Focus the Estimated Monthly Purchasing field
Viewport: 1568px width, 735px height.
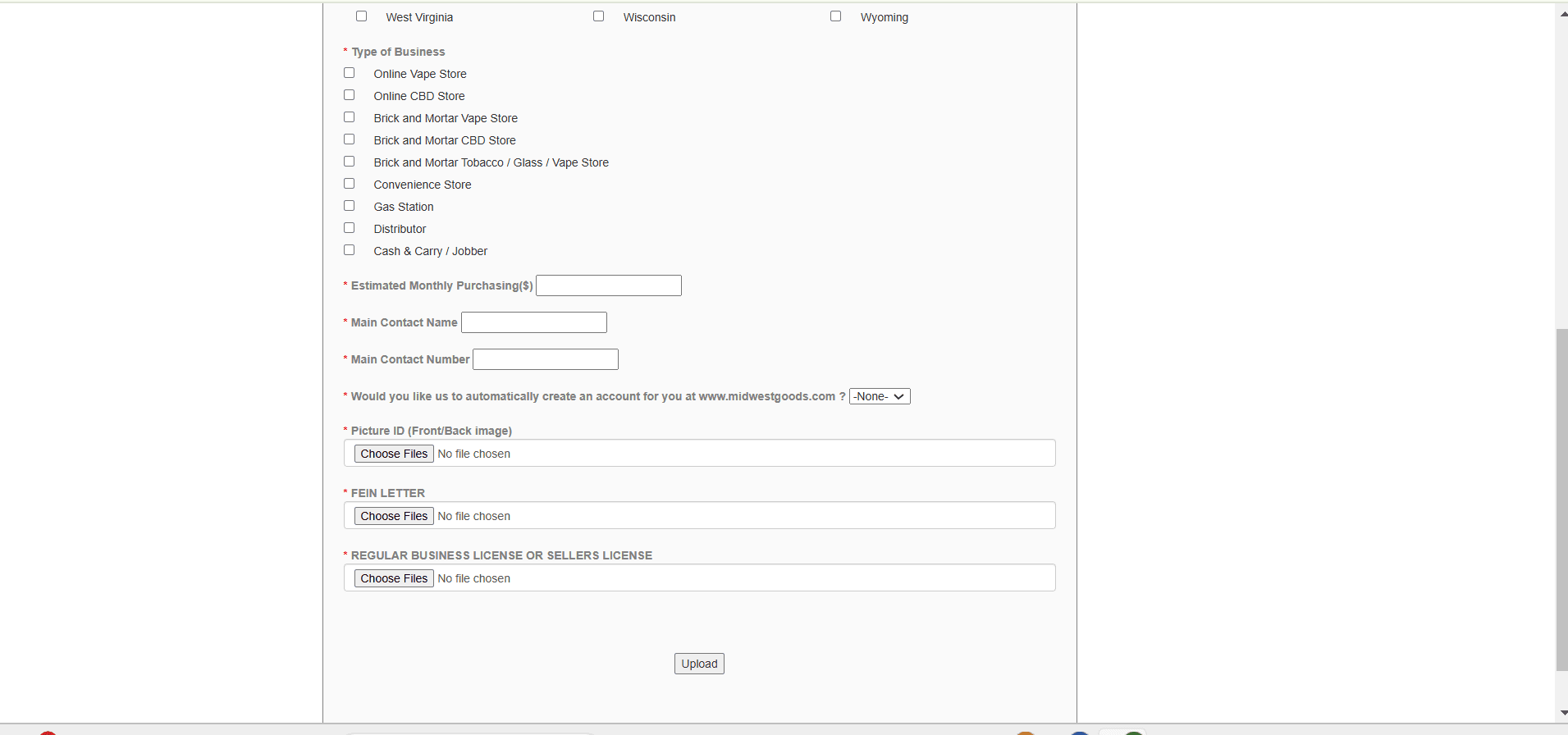(609, 285)
